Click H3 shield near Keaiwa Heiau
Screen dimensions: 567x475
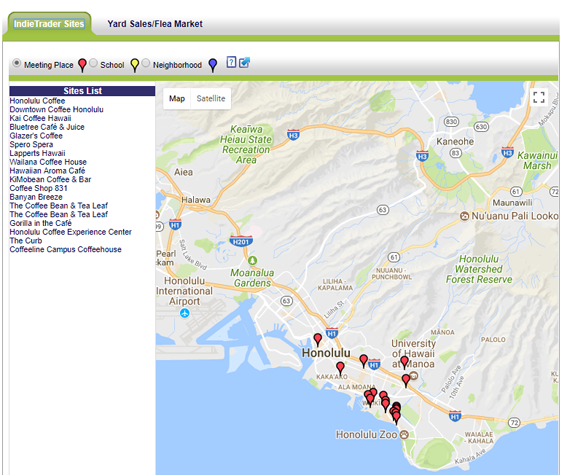(293, 135)
